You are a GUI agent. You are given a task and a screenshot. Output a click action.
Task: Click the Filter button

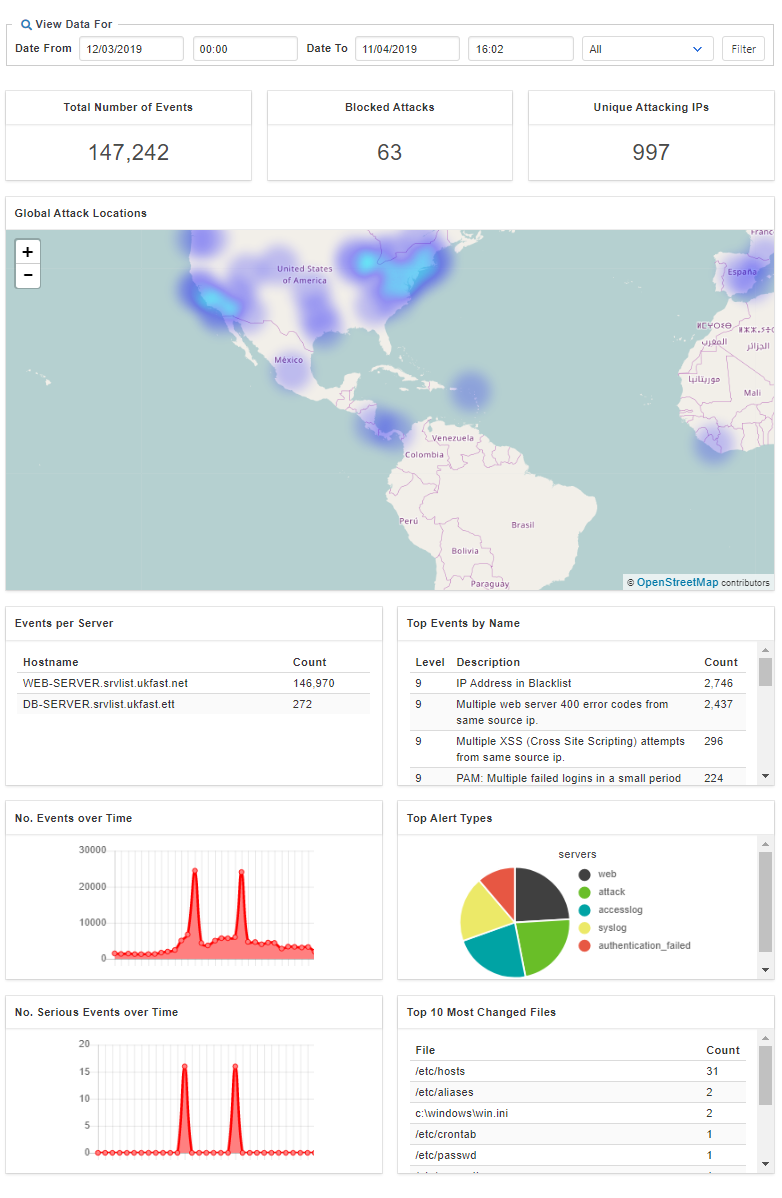743,49
